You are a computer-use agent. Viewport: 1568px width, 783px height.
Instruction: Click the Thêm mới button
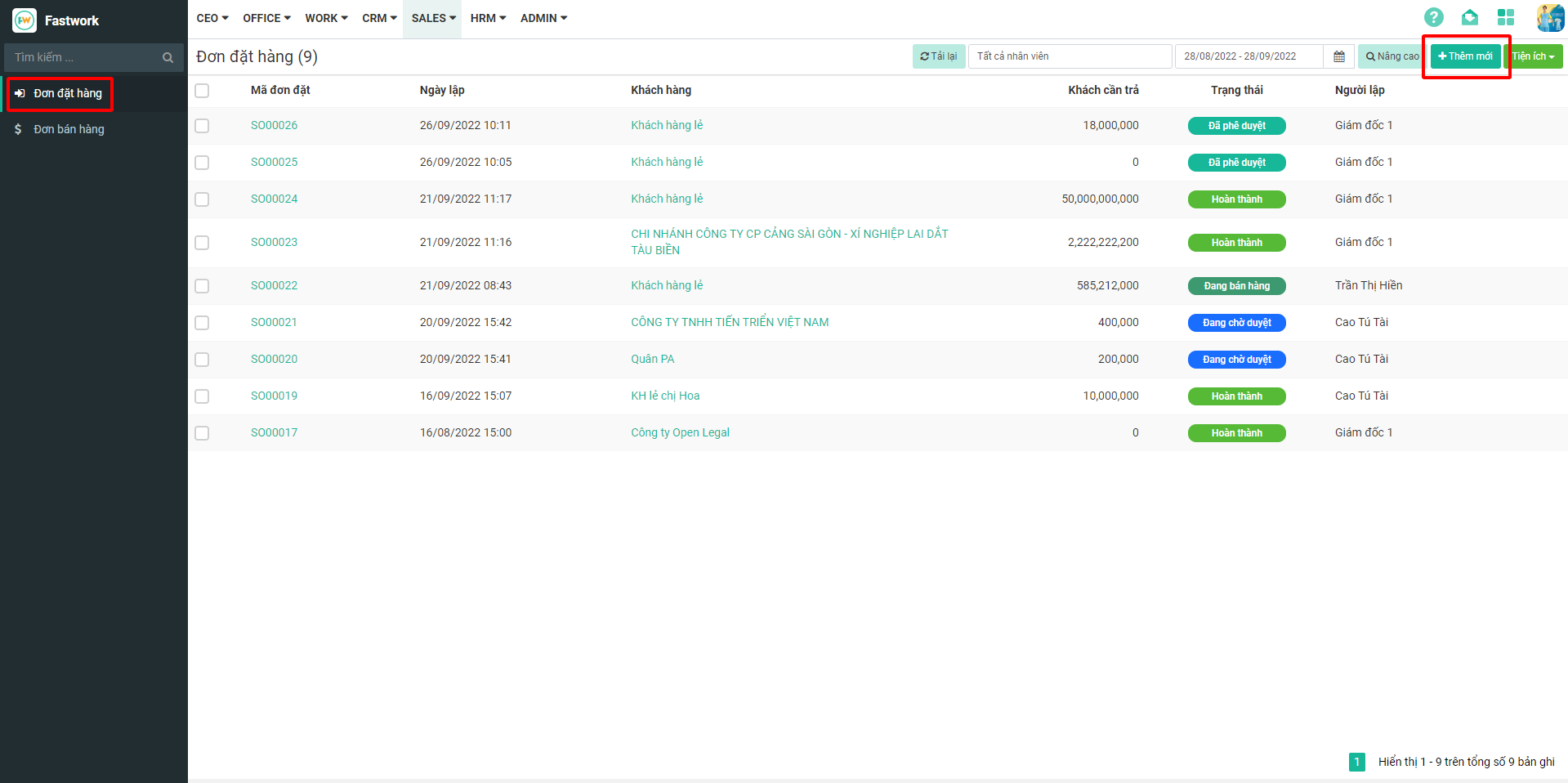tap(1465, 56)
